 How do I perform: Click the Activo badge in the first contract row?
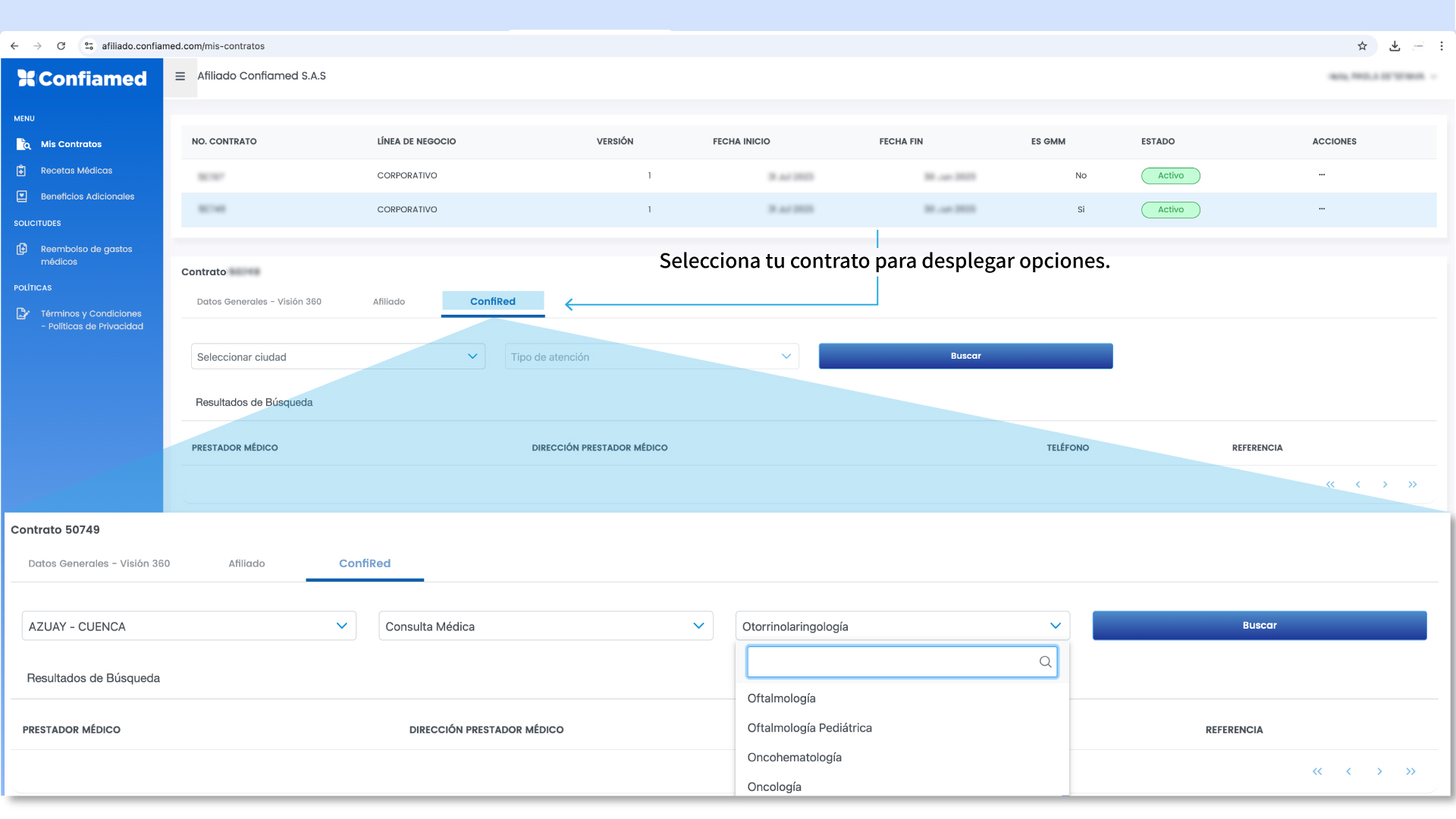[1170, 176]
